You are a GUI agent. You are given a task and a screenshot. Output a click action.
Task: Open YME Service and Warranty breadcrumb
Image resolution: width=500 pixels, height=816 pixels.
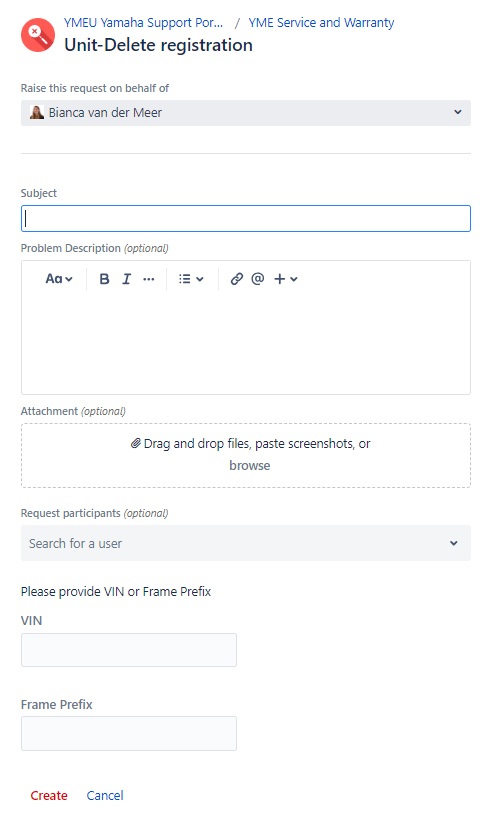point(321,23)
